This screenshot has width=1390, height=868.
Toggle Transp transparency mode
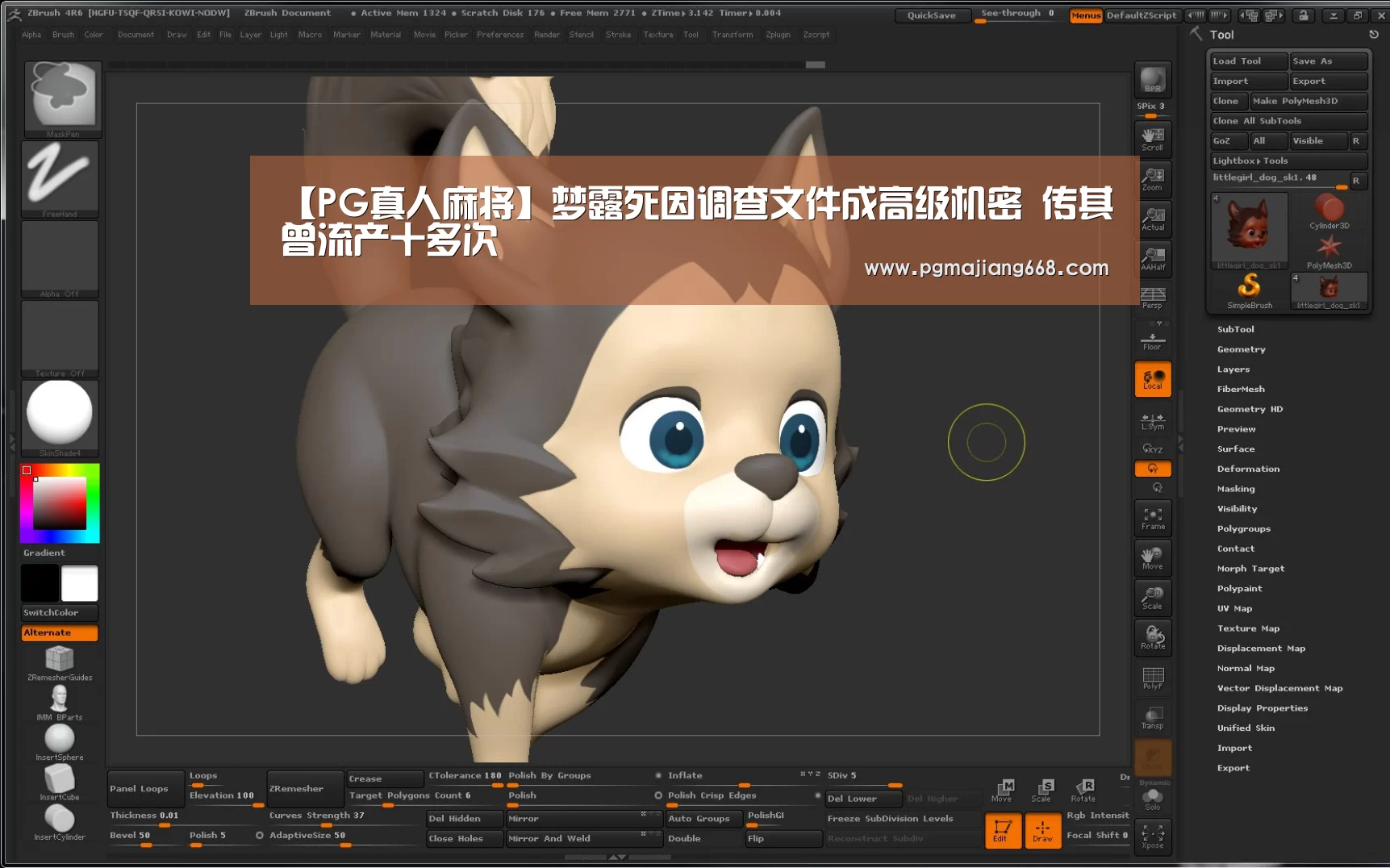(1152, 717)
